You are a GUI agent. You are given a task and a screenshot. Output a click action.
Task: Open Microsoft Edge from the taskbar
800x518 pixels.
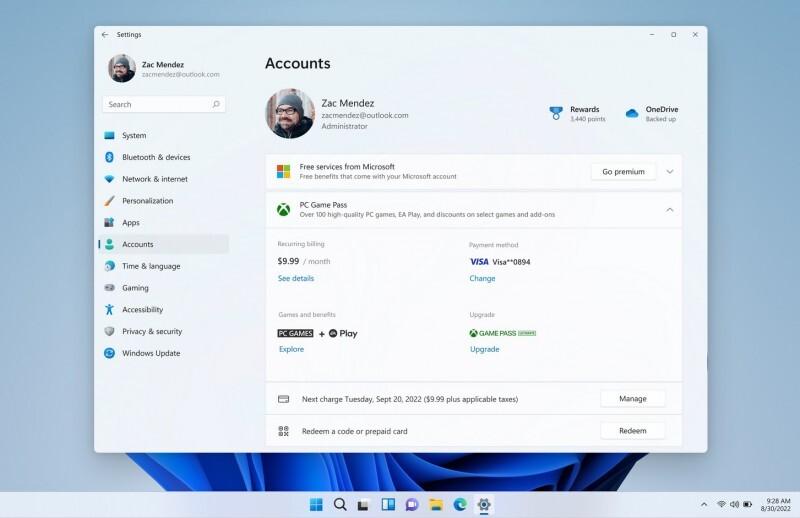460,505
